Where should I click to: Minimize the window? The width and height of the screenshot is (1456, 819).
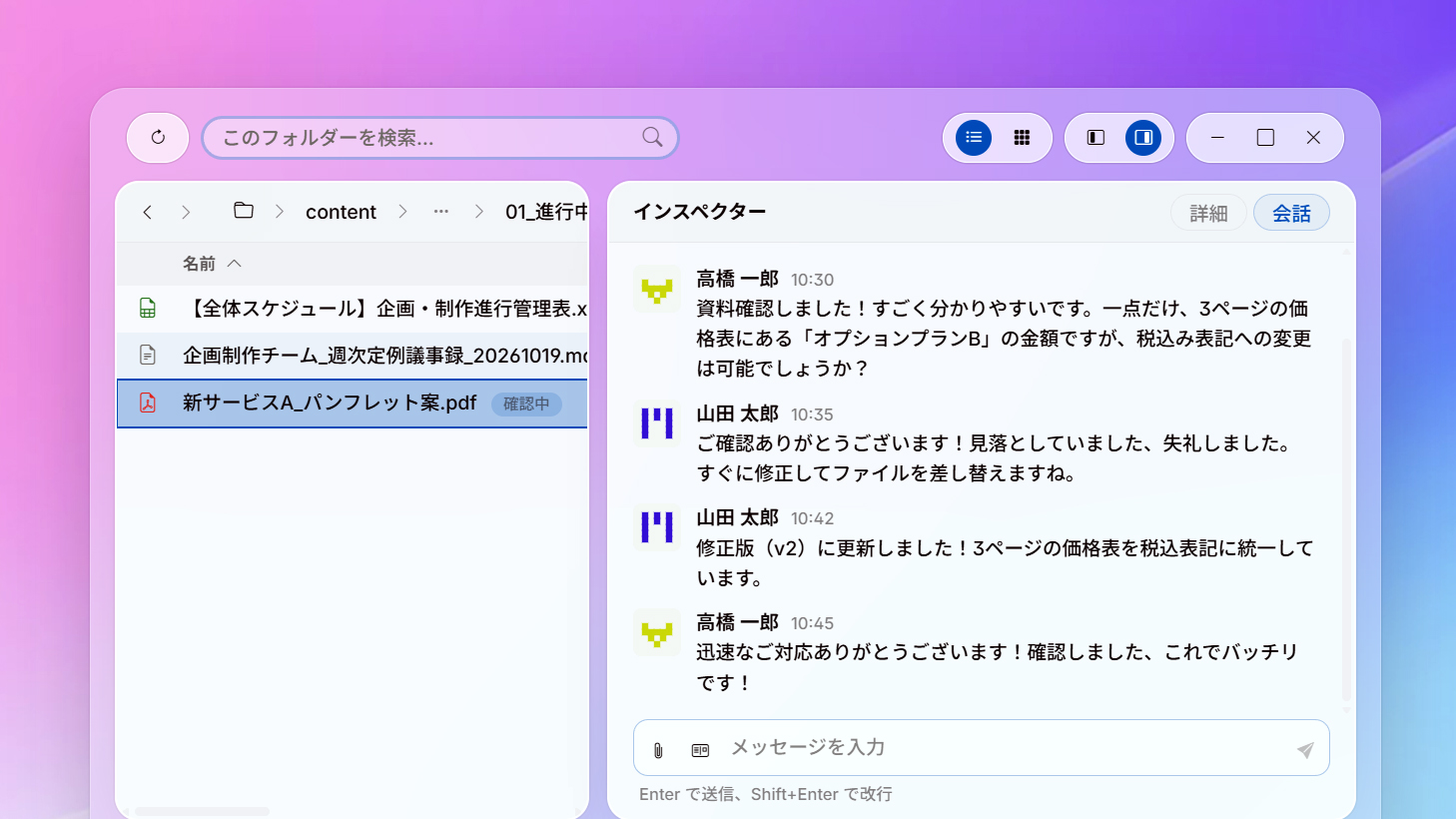click(x=1217, y=138)
